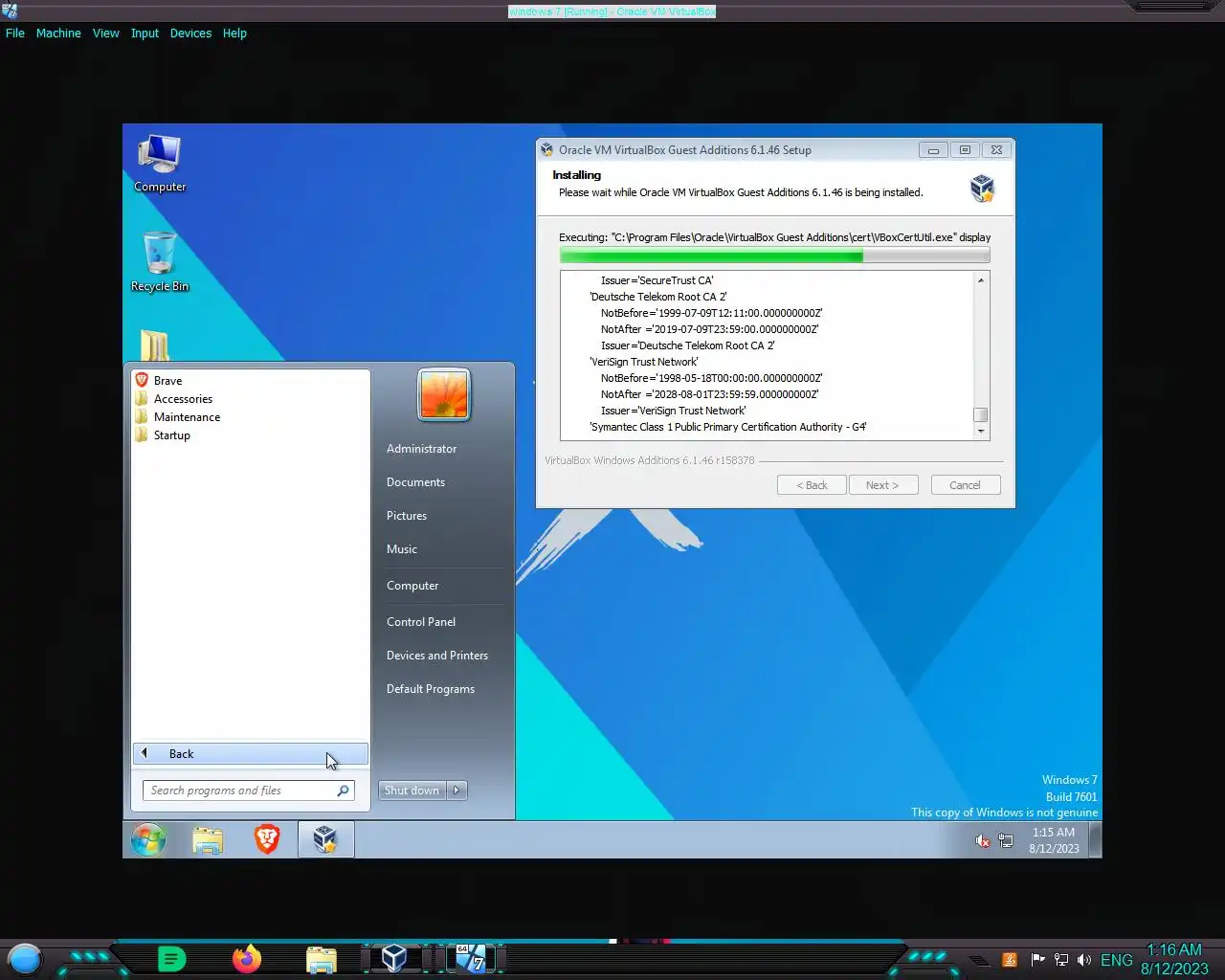Select the Symantec Class 1 log line
Image resolution: width=1225 pixels, height=980 pixels.
(x=728, y=427)
